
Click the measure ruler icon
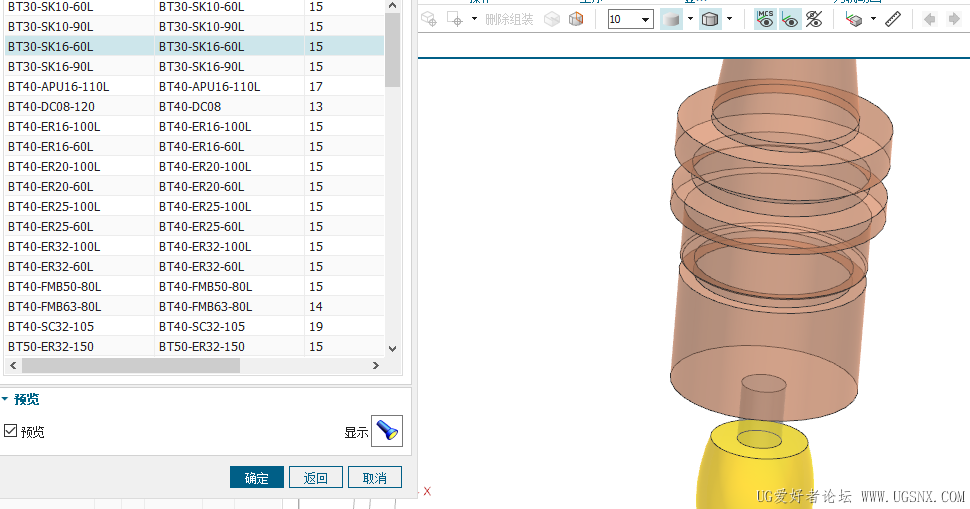coord(893,19)
